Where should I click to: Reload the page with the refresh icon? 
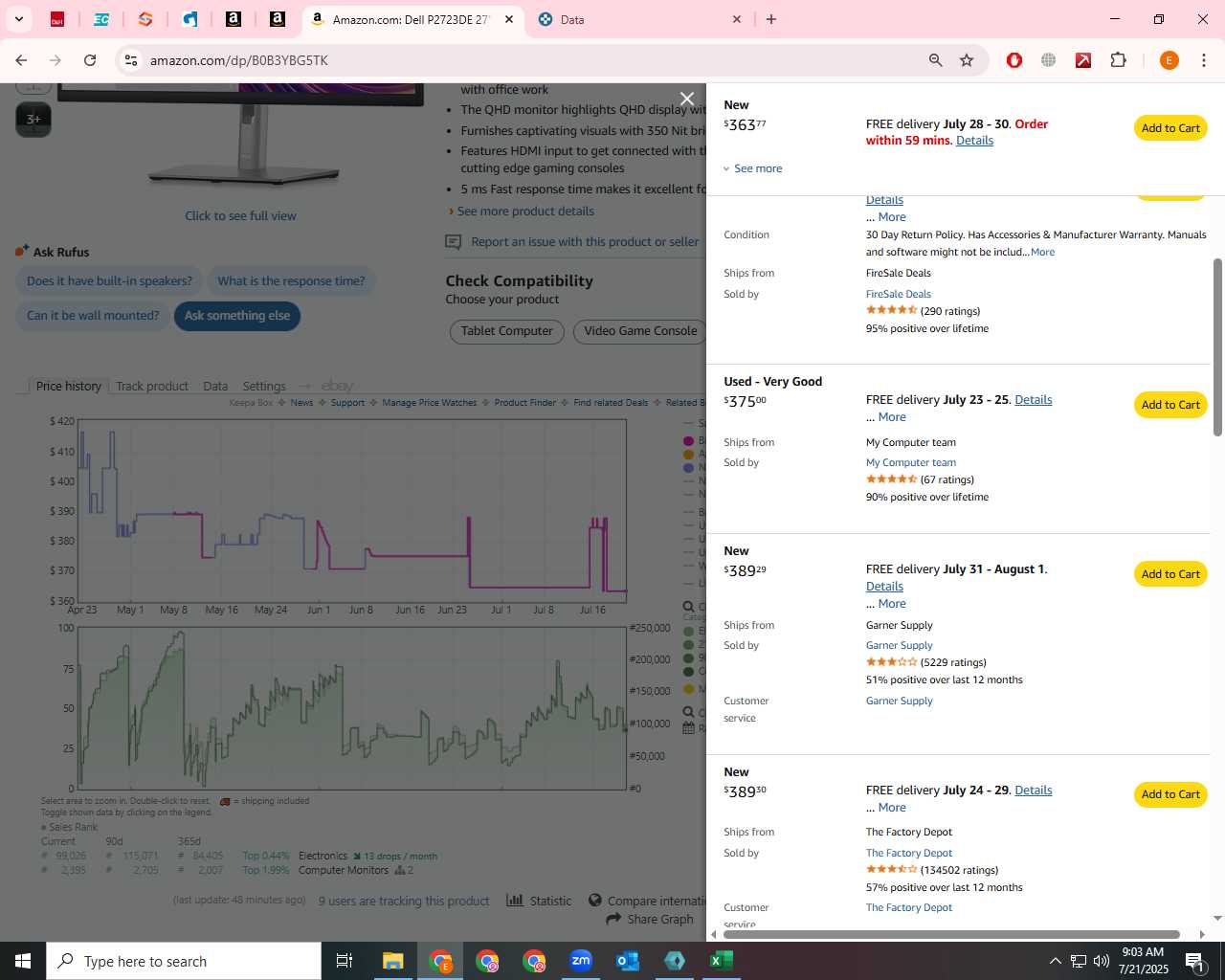(90, 60)
